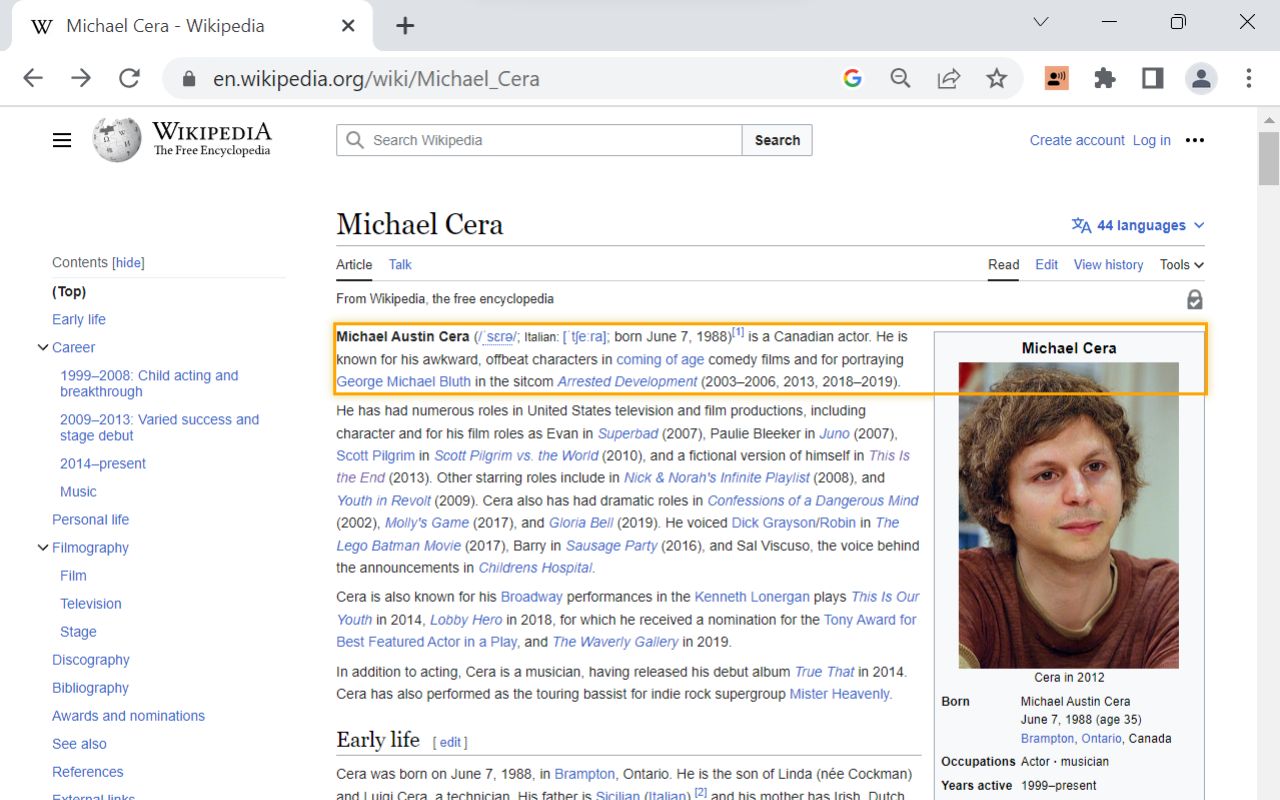Image resolution: width=1280 pixels, height=800 pixels.
Task: Click the Wikipedia globe logo
Action: 117,140
